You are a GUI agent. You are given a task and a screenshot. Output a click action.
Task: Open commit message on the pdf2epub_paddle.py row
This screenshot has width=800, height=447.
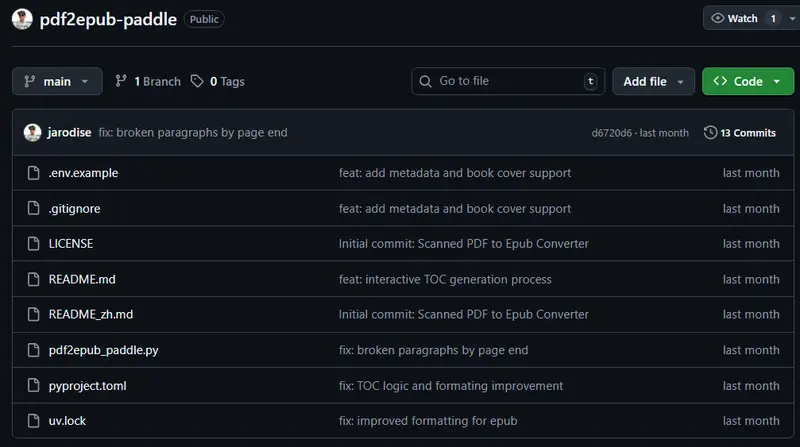tap(434, 350)
